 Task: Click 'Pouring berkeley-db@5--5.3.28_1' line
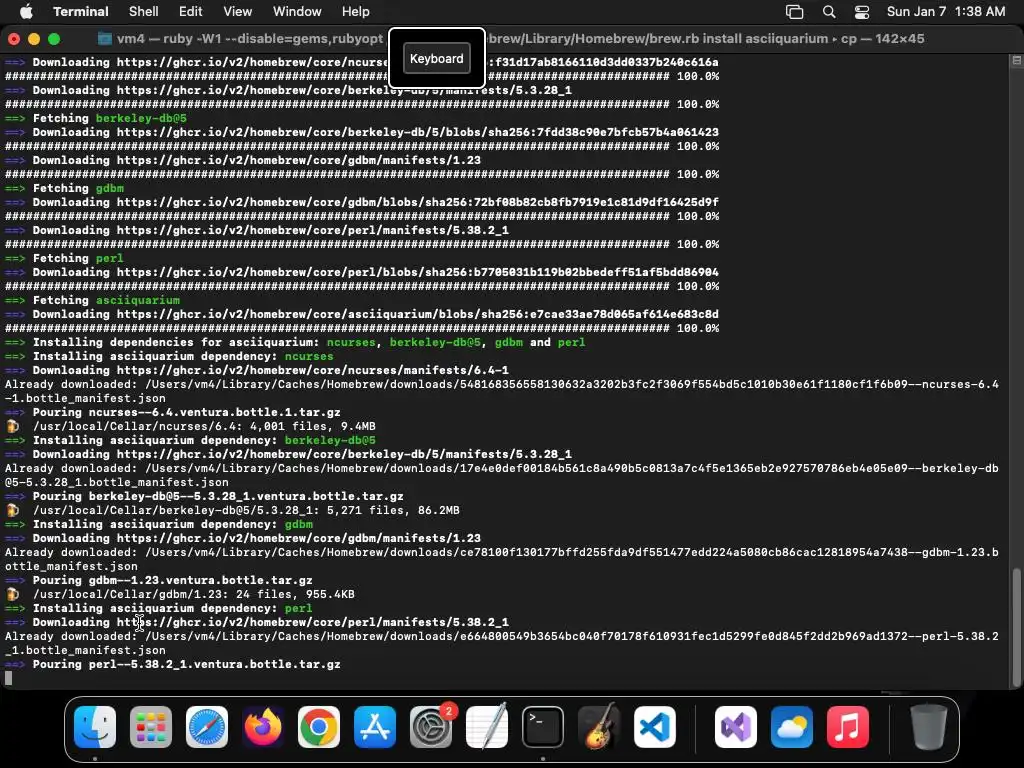point(204,496)
